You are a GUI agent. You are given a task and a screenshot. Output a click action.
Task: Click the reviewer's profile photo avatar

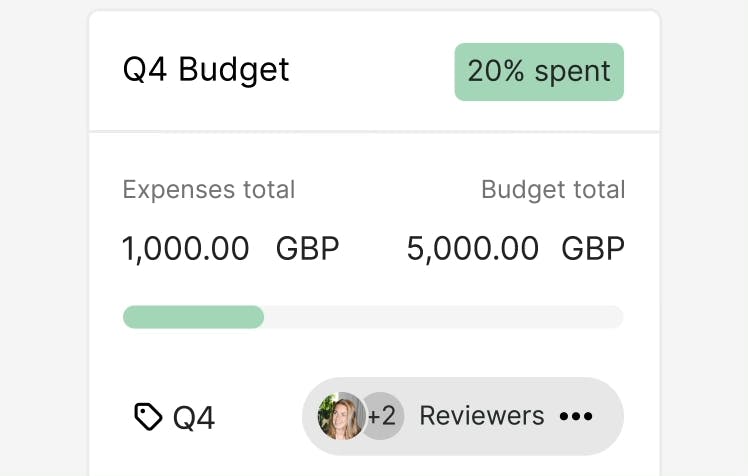[x=338, y=416]
